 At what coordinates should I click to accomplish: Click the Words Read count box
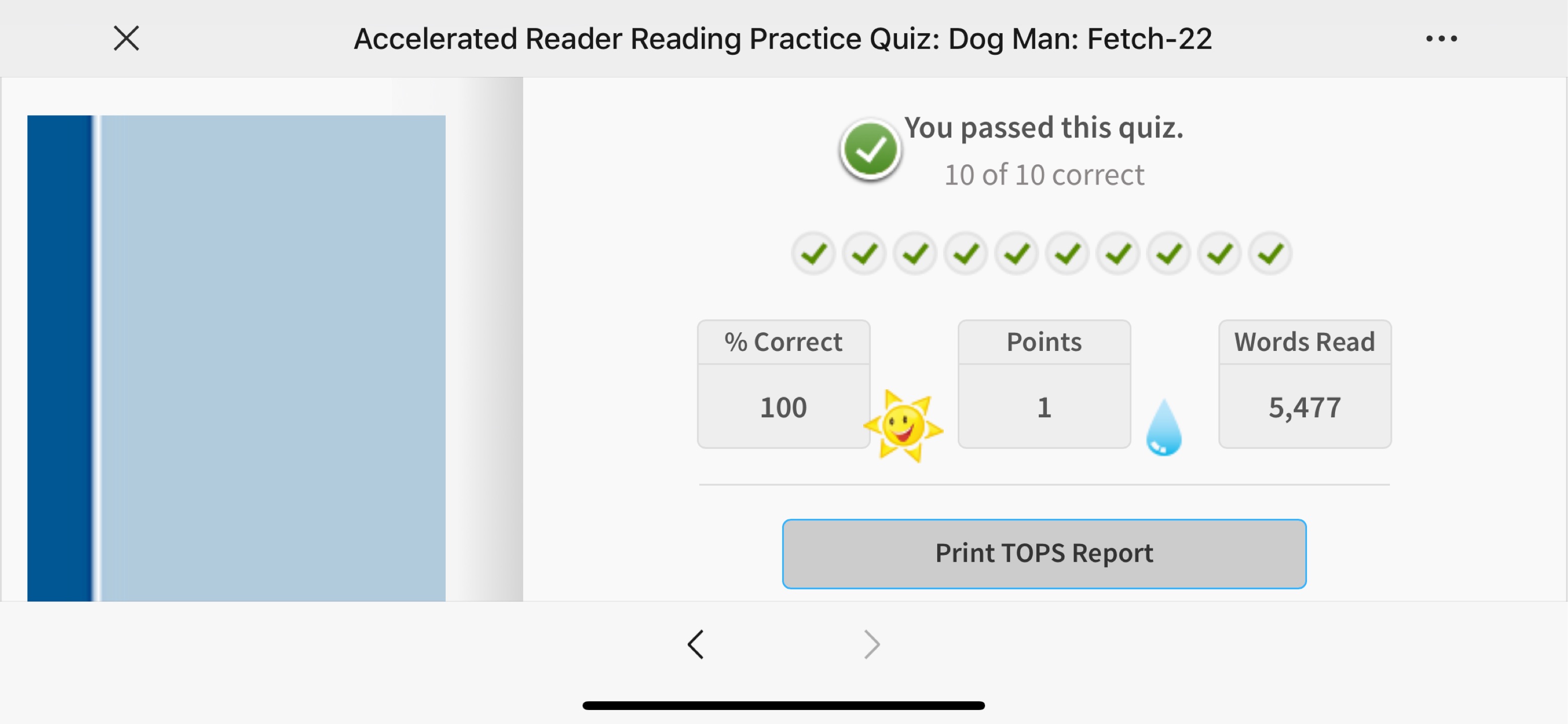click(1304, 384)
